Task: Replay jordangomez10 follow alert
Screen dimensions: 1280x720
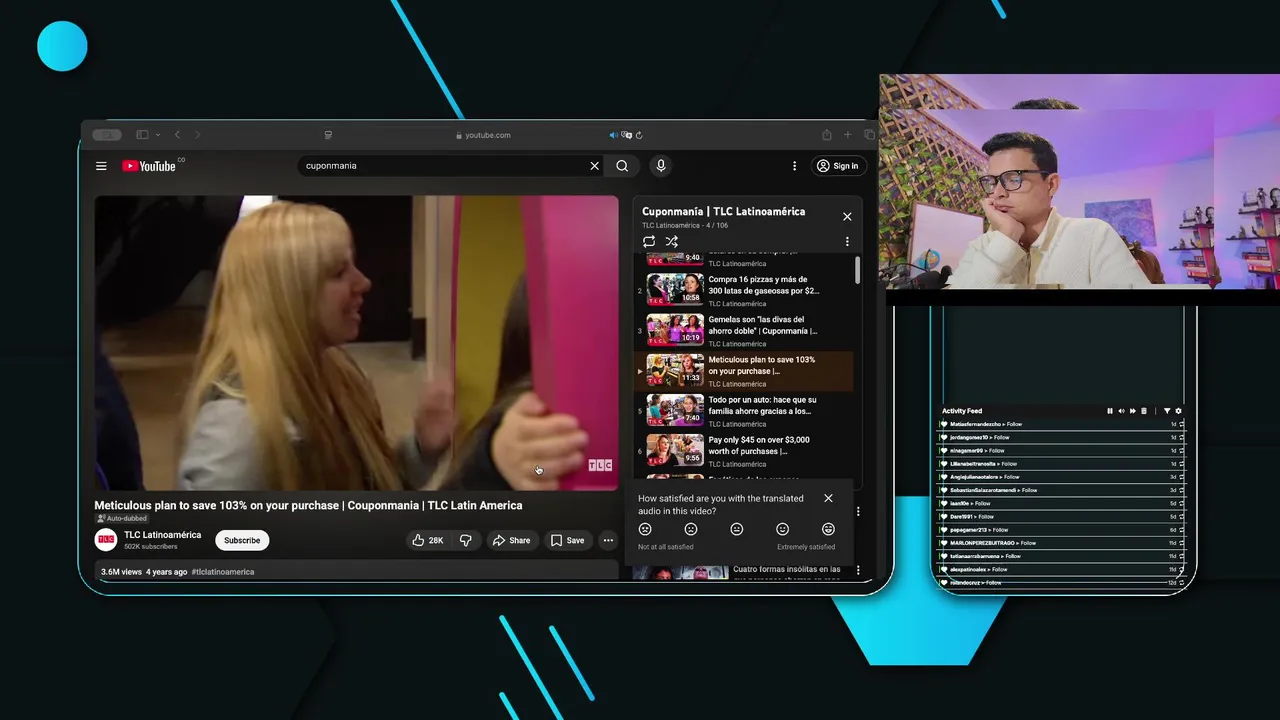Action: [x=1181, y=437]
